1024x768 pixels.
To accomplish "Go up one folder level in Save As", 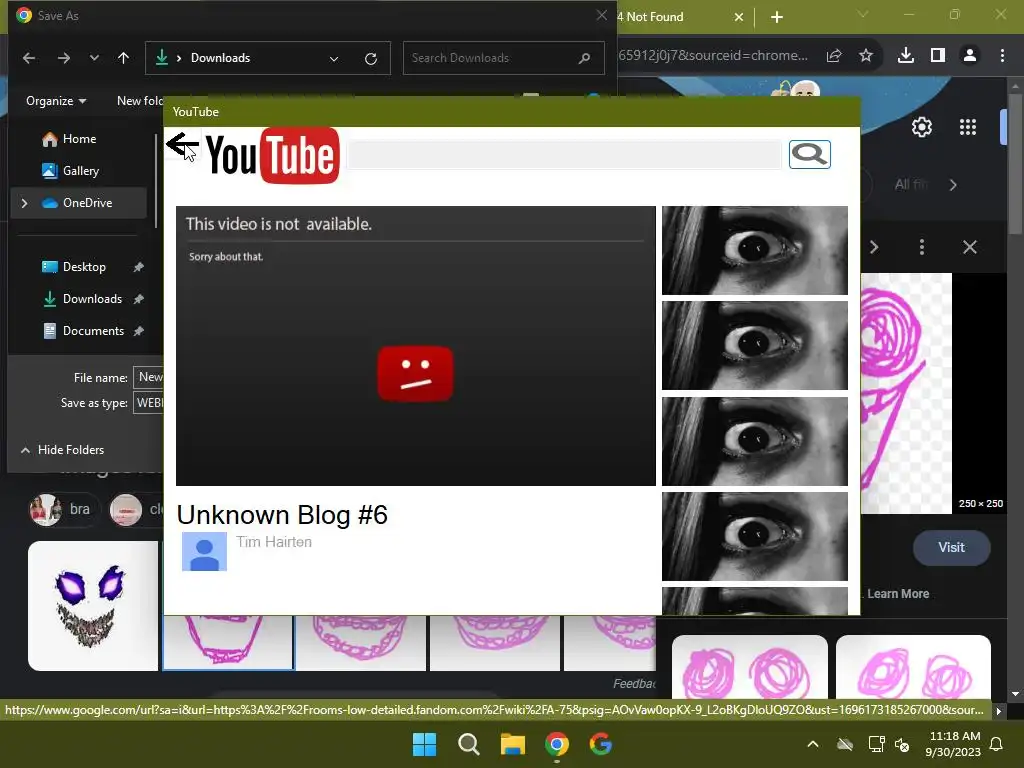I will pos(123,58).
